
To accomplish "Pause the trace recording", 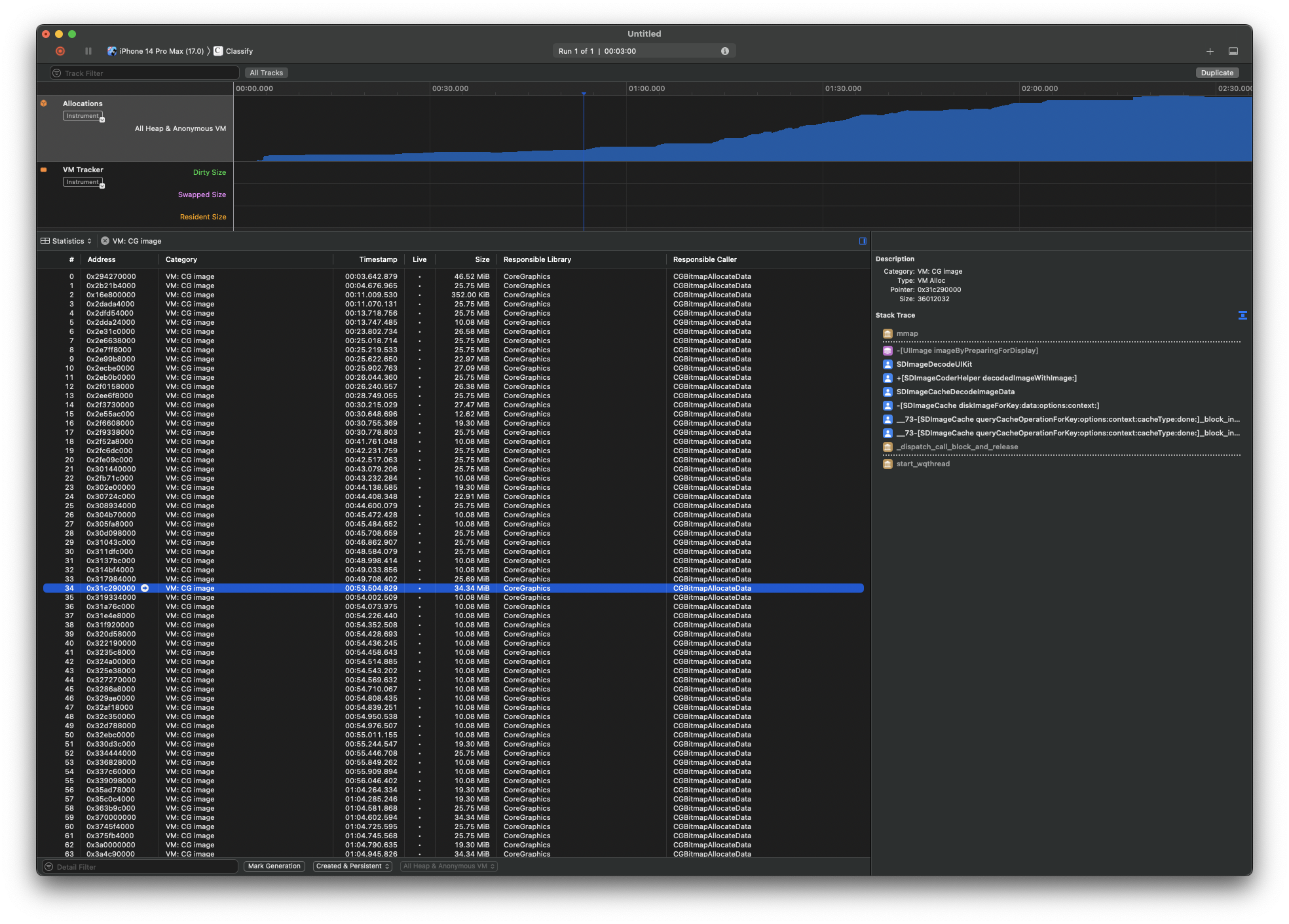I will click(88, 50).
